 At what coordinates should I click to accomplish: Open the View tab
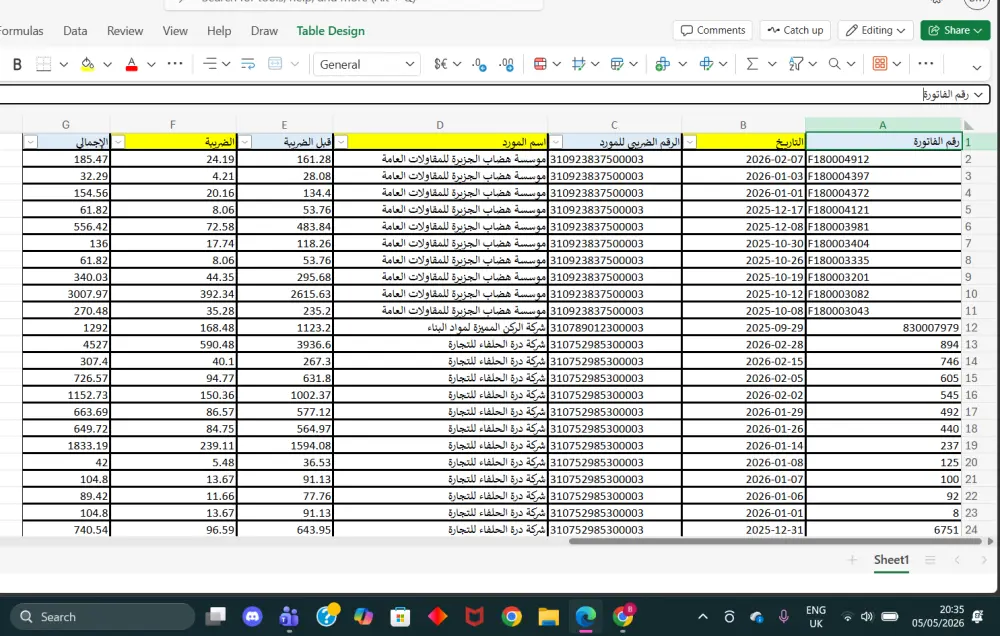pyautogui.click(x=175, y=31)
